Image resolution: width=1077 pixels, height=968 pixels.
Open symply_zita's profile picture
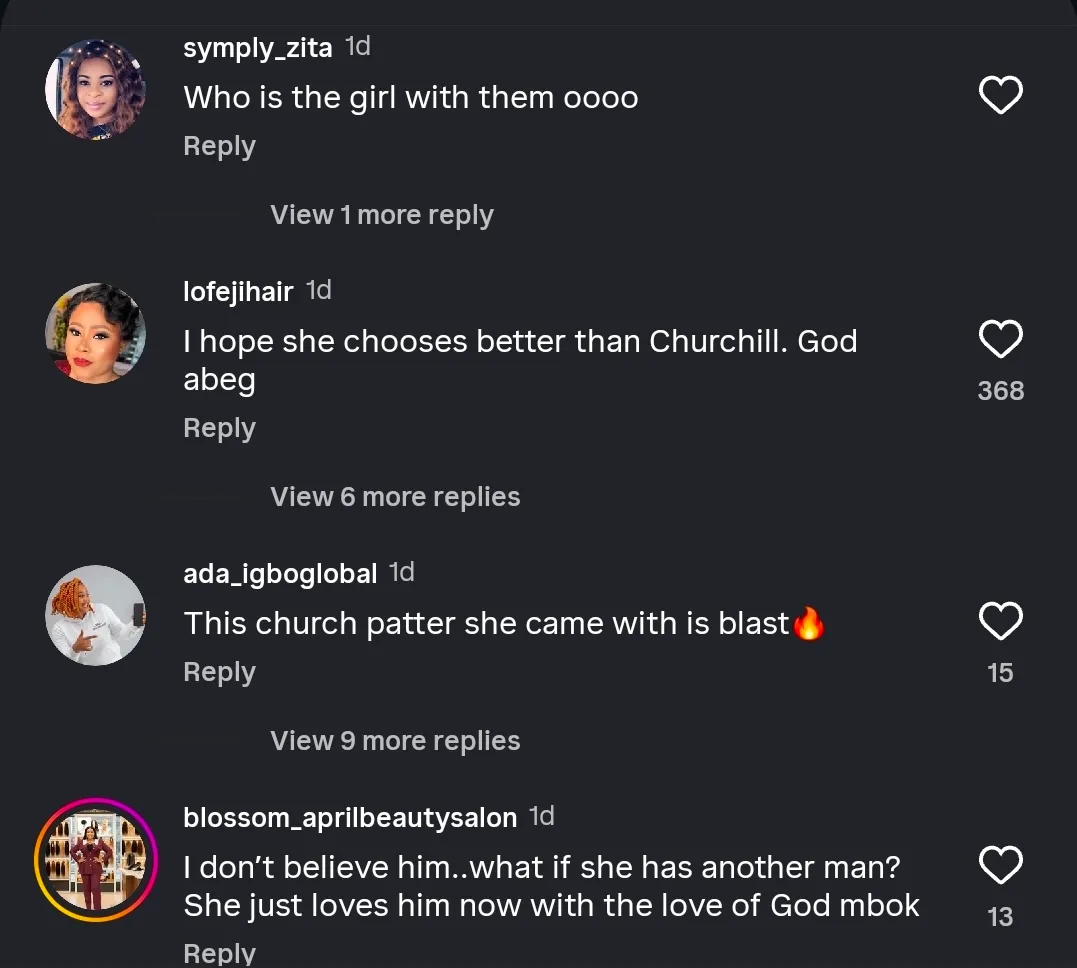[x=96, y=90]
